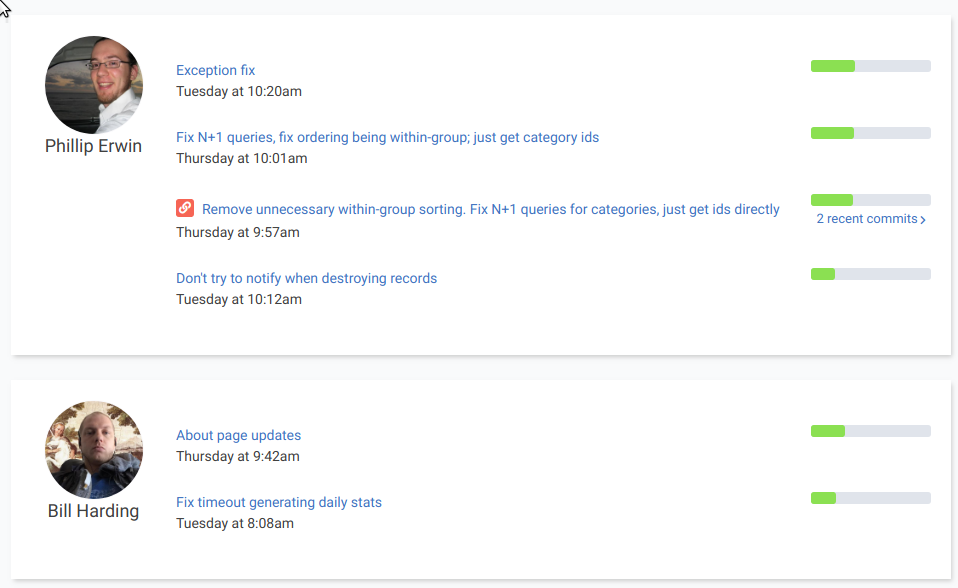Open Bill Harding's profile photo
Viewport: 958px width, 588px height.
(94, 450)
